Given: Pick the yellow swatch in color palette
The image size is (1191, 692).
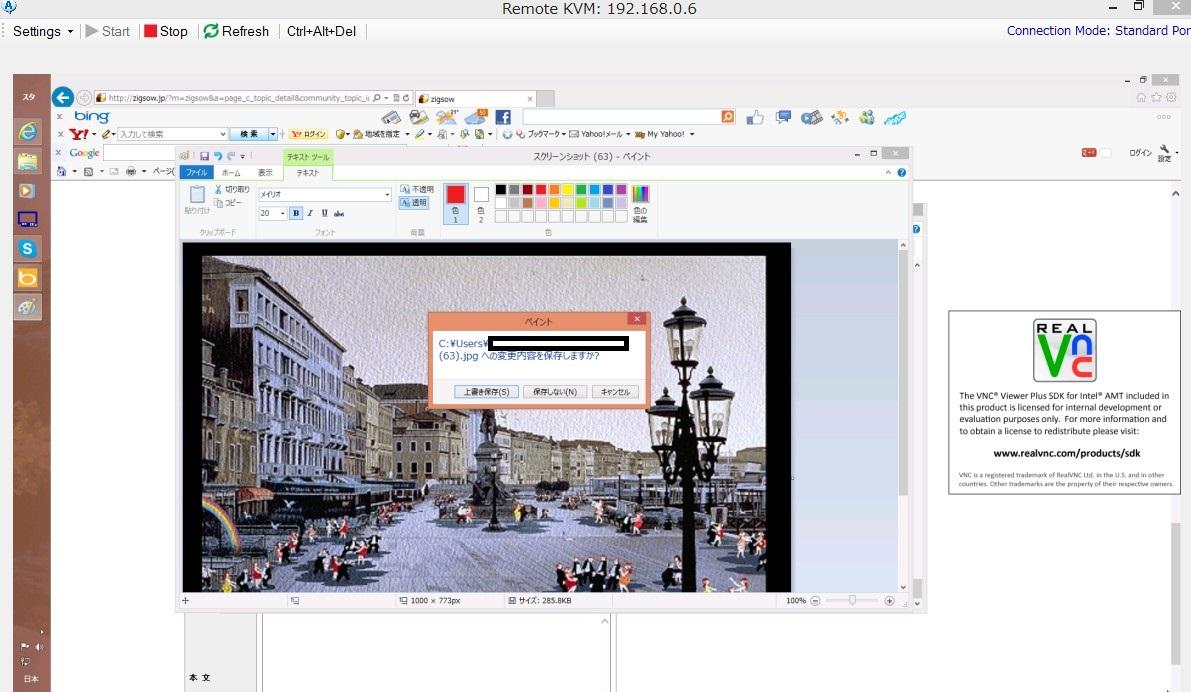Looking at the screenshot, I should (x=567, y=189).
